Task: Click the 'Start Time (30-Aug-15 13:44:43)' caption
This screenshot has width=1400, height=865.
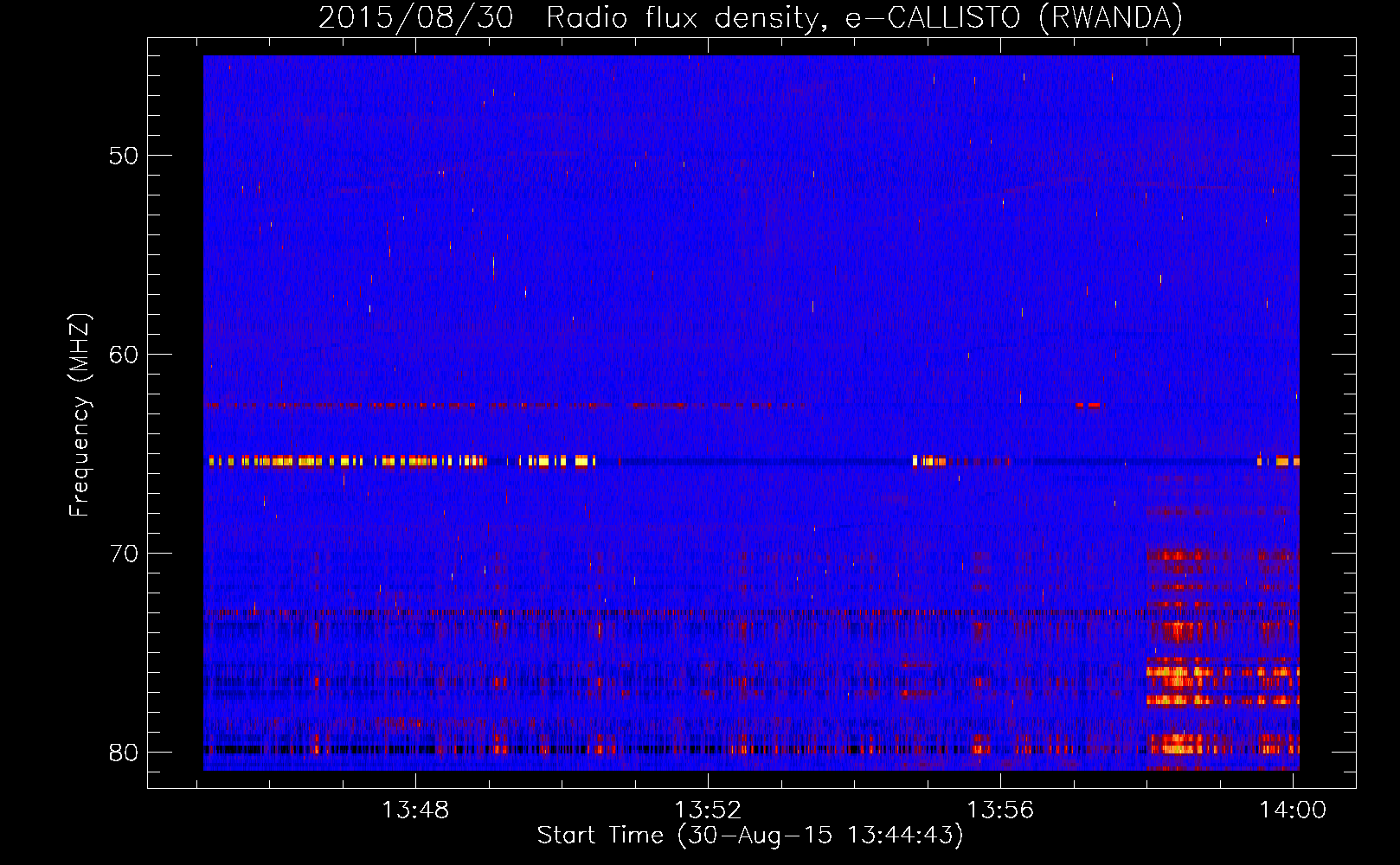Action: tap(750, 836)
